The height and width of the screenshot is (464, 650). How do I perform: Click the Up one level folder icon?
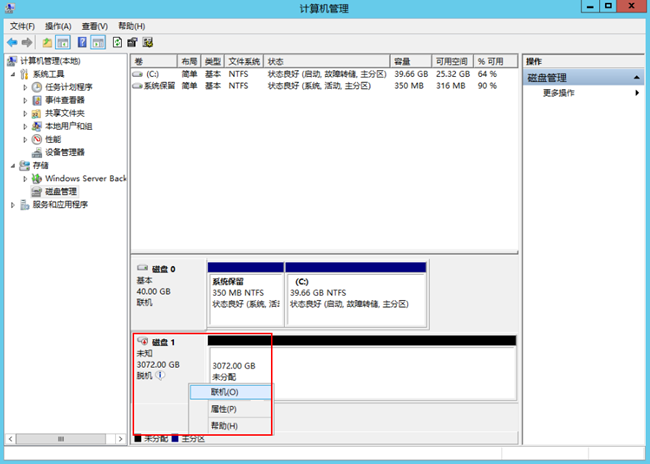(x=47, y=43)
